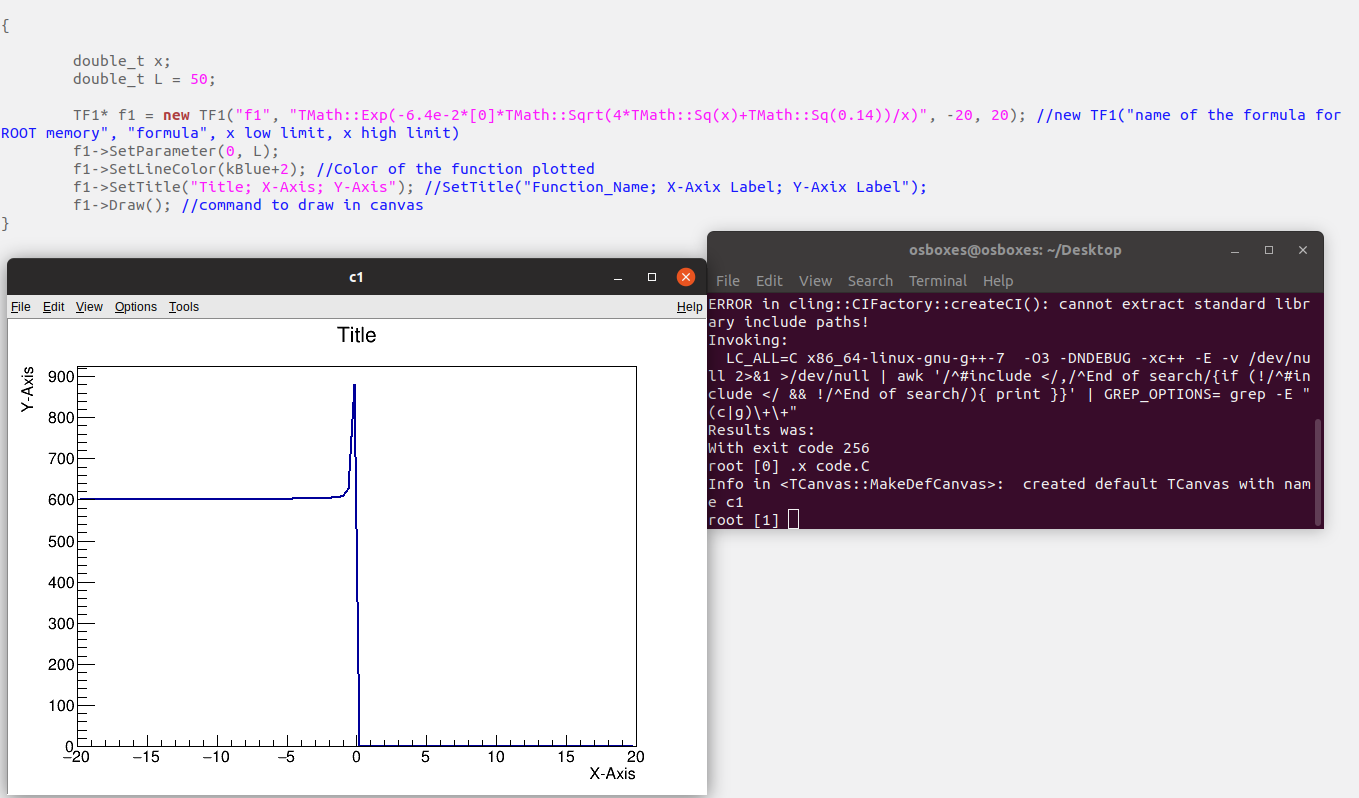Open the Terminal menu in terminal window

(x=937, y=281)
